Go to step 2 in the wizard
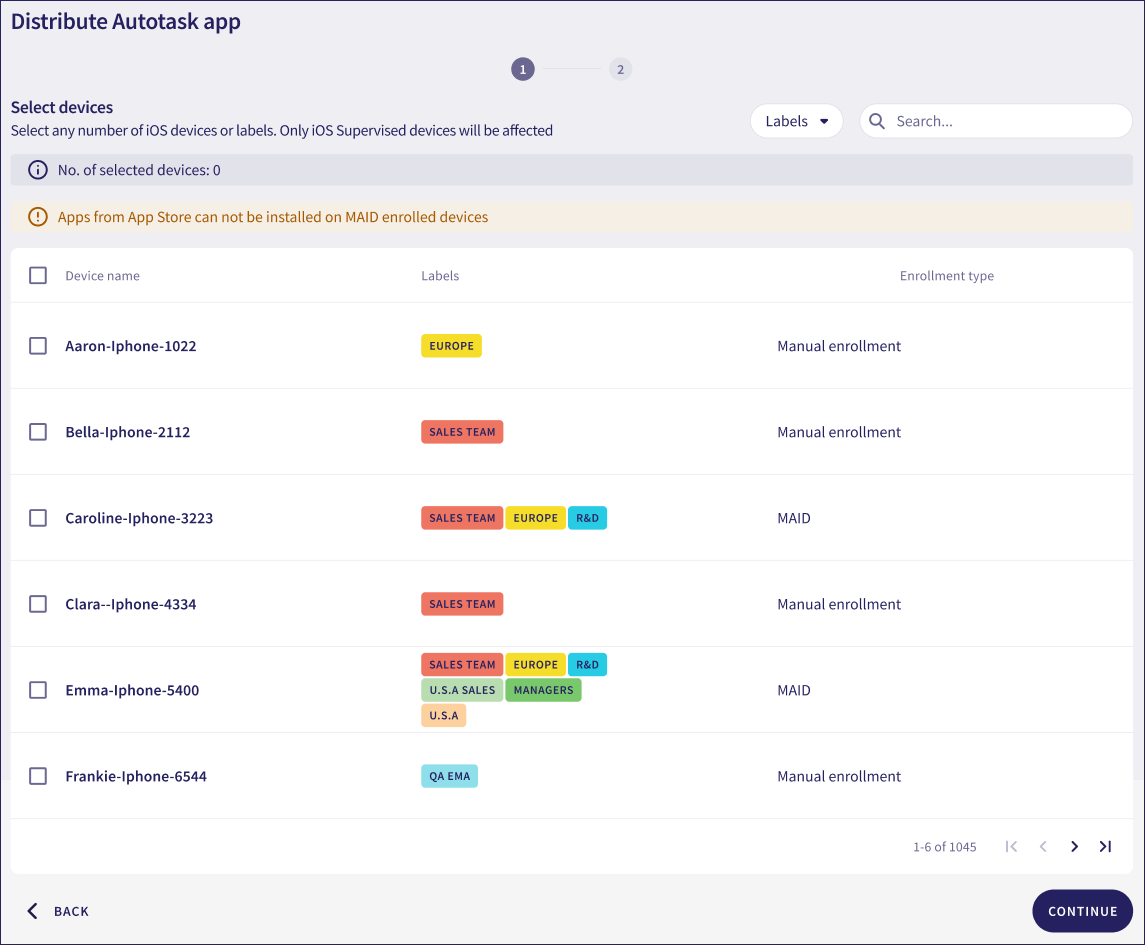This screenshot has height=945, width=1145. point(620,69)
